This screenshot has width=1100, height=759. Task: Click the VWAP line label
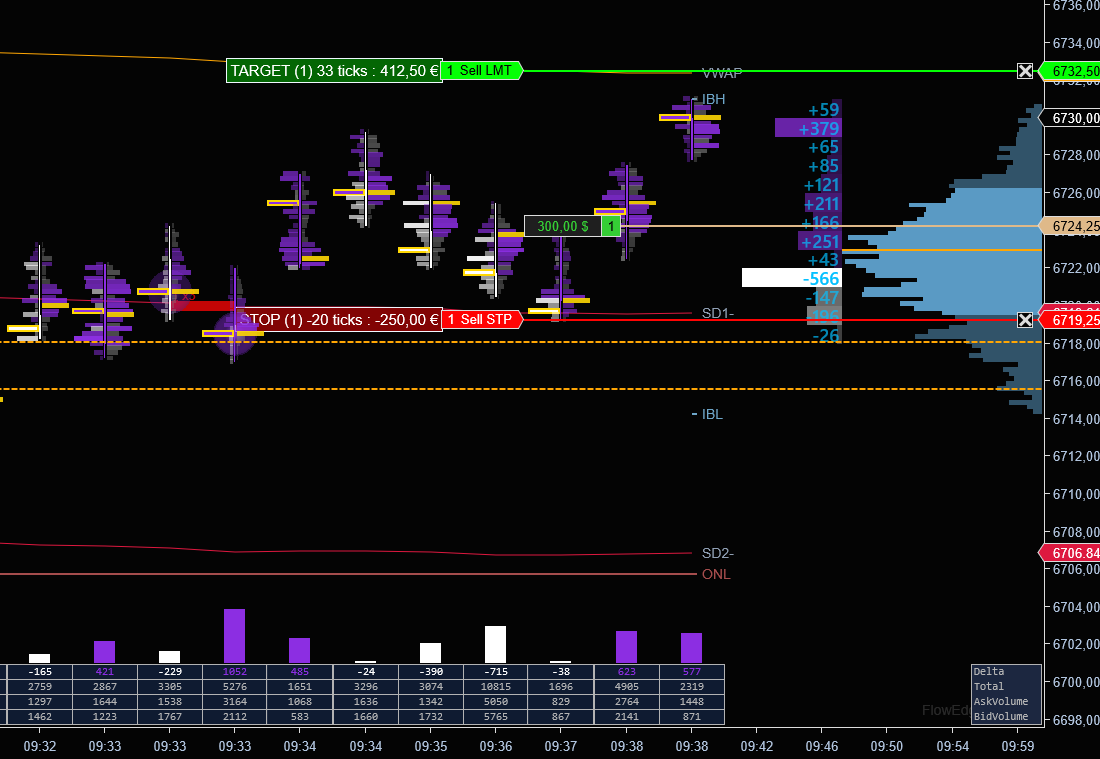click(x=722, y=73)
